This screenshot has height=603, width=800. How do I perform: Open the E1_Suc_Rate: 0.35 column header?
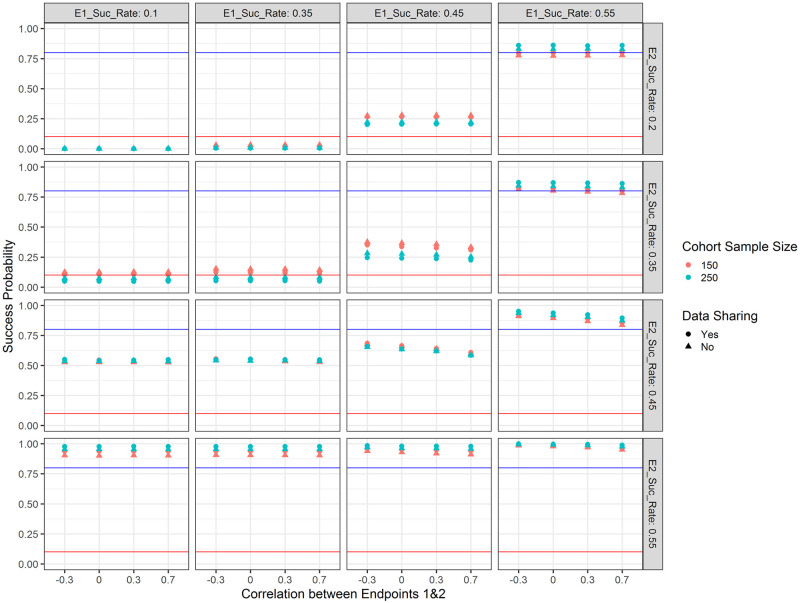coord(268,11)
